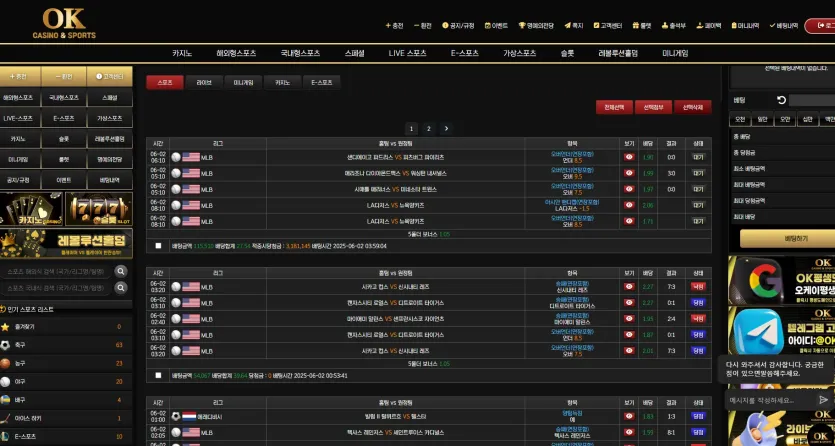Open 충전 deposit link in top header
835x446 pixels.
395,26
